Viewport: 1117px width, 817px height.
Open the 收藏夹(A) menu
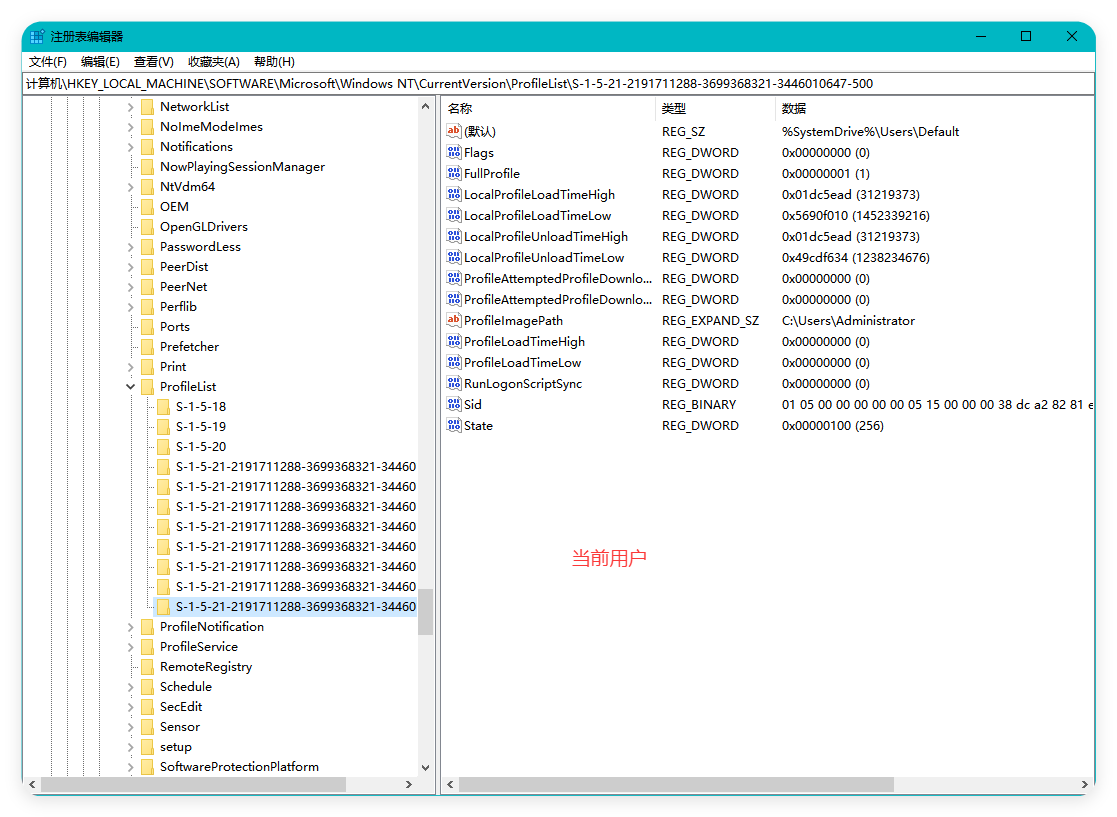pyautogui.click(x=214, y=62)
